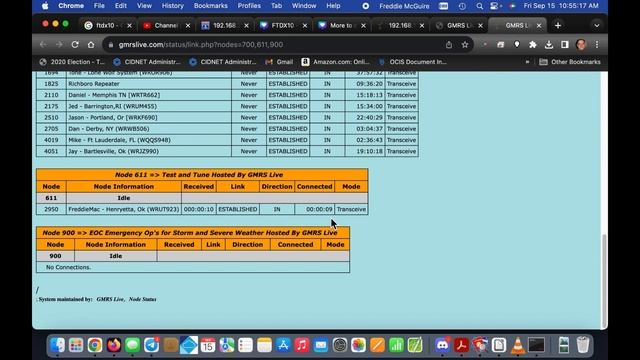Switch to the FTDX10 tab
Image resolution: width=640 pixels, height=360 pixels.
click(x=282, y=25)
